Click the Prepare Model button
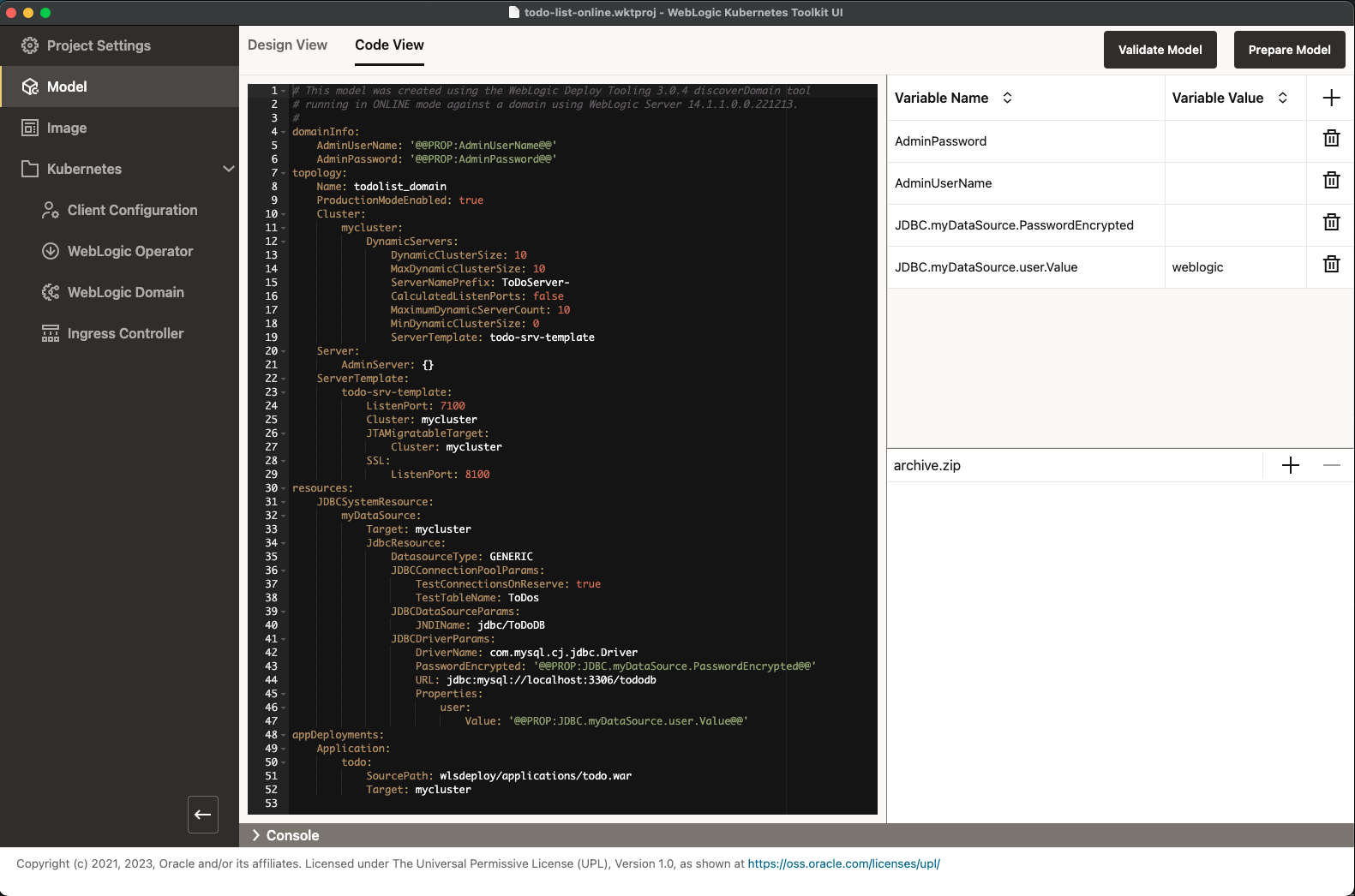This screenshot has height=896, width=1355. click(1289, 50)
